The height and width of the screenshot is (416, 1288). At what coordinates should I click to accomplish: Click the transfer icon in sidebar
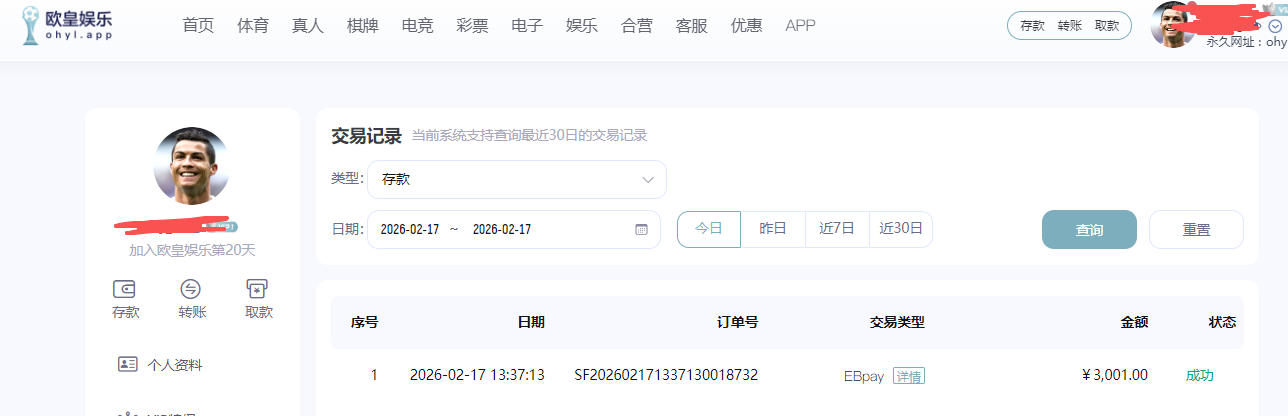click(191, 290)
